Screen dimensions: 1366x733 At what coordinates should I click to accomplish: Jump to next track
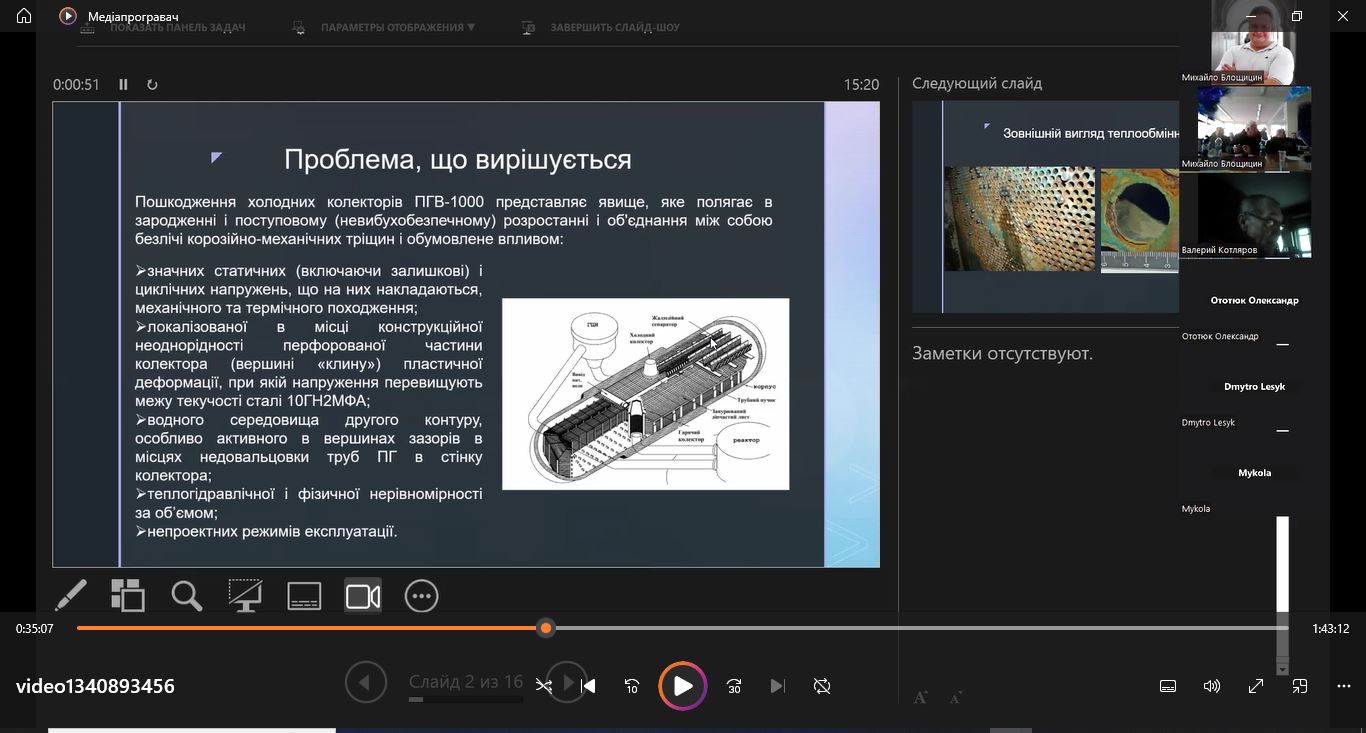coord(778,686)
